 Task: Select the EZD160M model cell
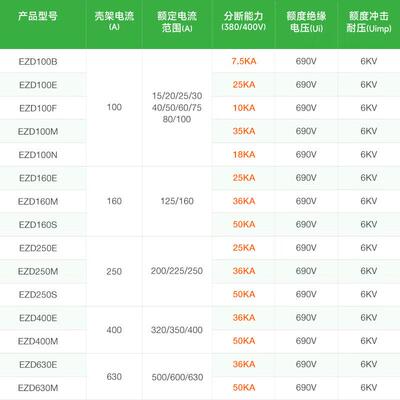[38, 202]
